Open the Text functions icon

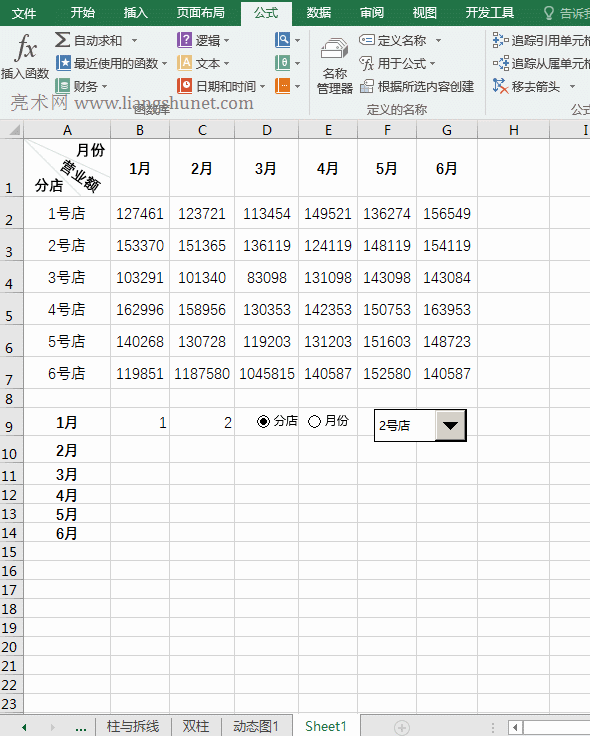[x=184, y=62]
